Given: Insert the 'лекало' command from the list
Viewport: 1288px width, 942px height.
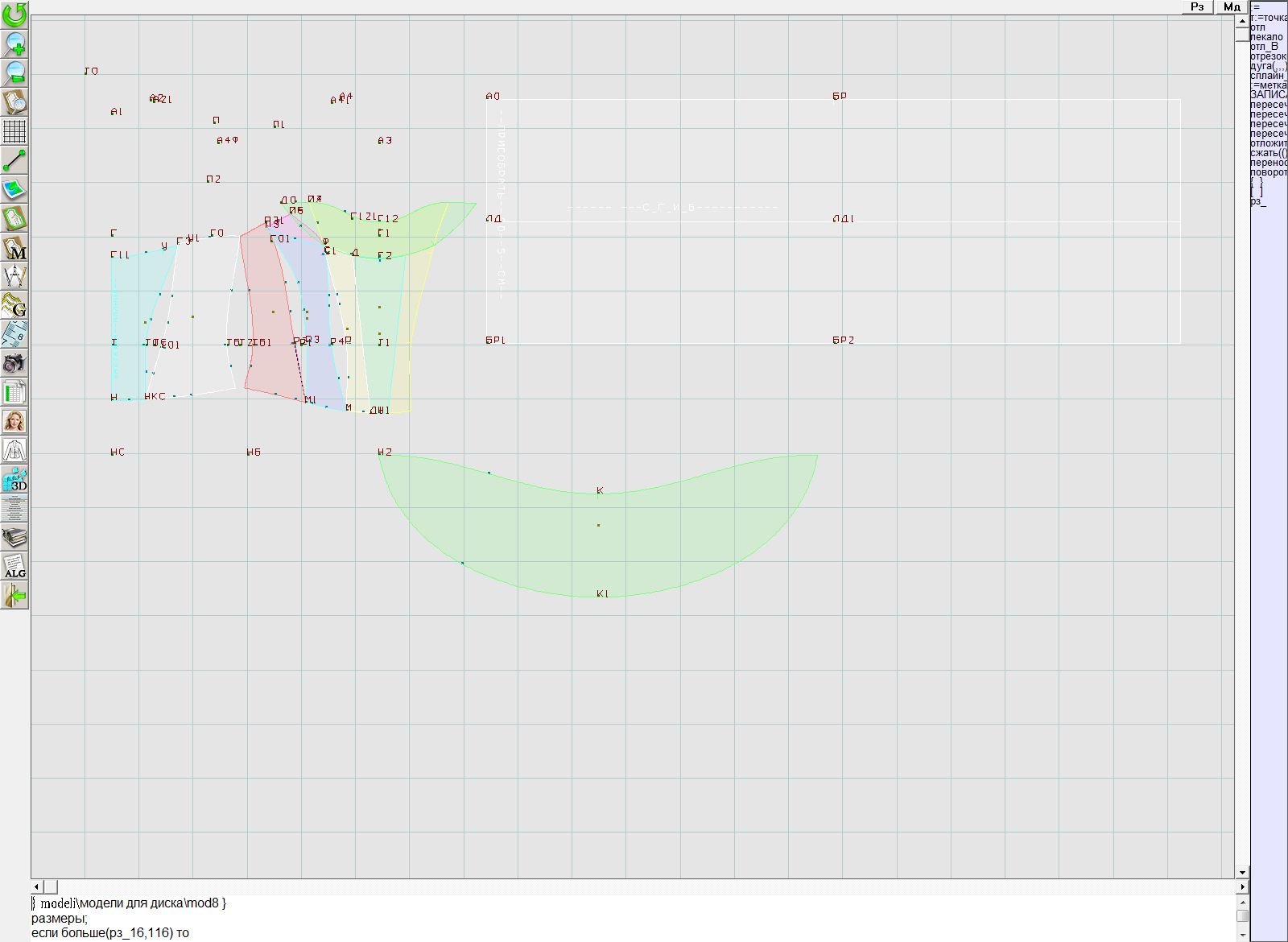Looking at the screenshot, I should pos(1266,37).
